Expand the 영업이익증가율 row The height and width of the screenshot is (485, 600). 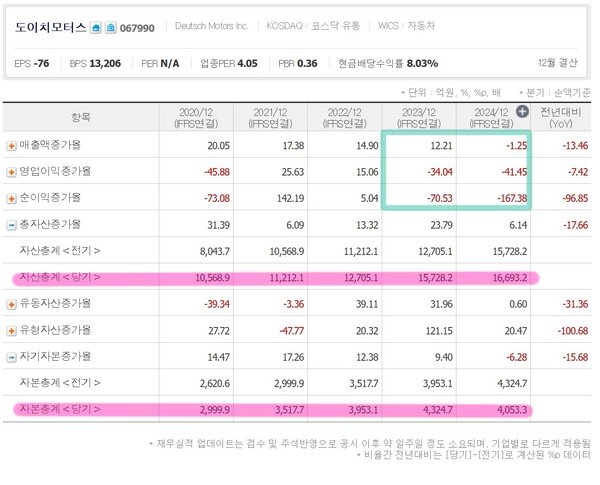11,172
